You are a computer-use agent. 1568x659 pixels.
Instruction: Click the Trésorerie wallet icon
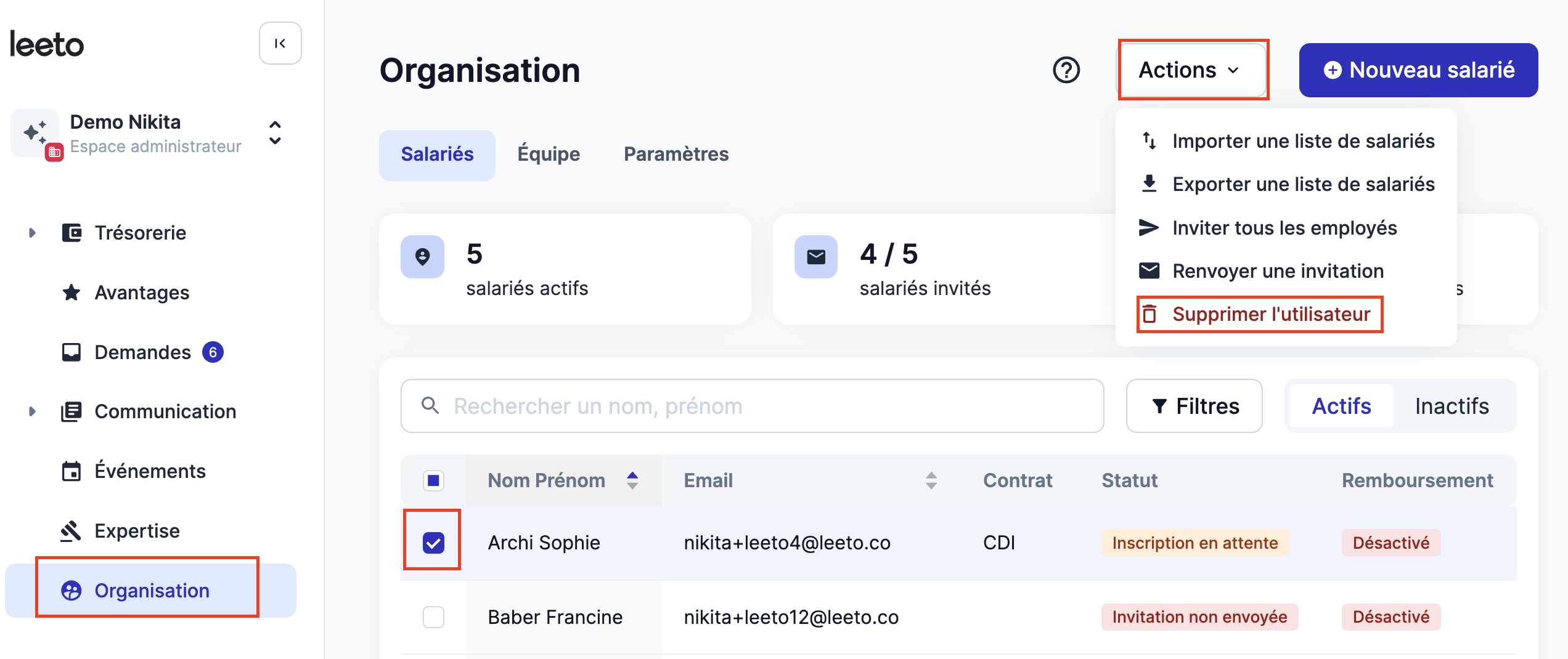tap(71, 233)
